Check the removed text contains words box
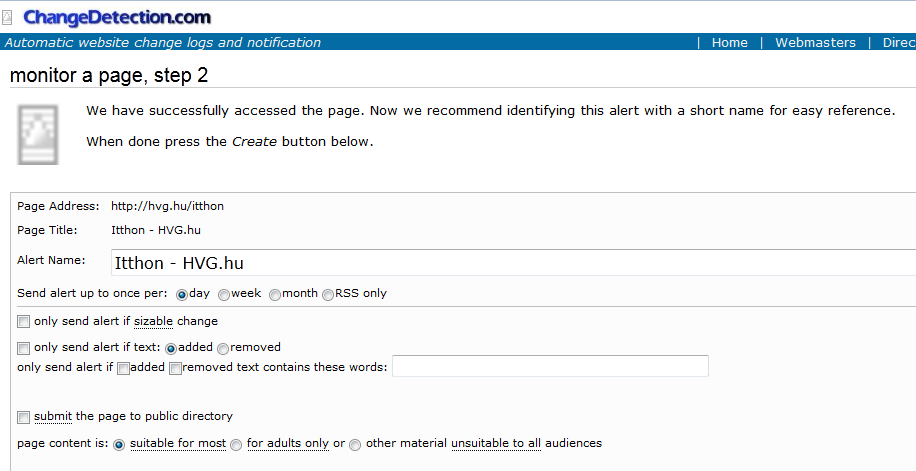 175,369
